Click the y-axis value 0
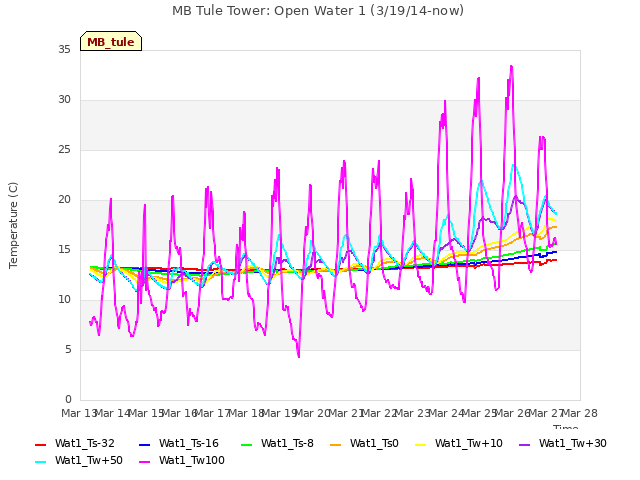 point(68,399)
